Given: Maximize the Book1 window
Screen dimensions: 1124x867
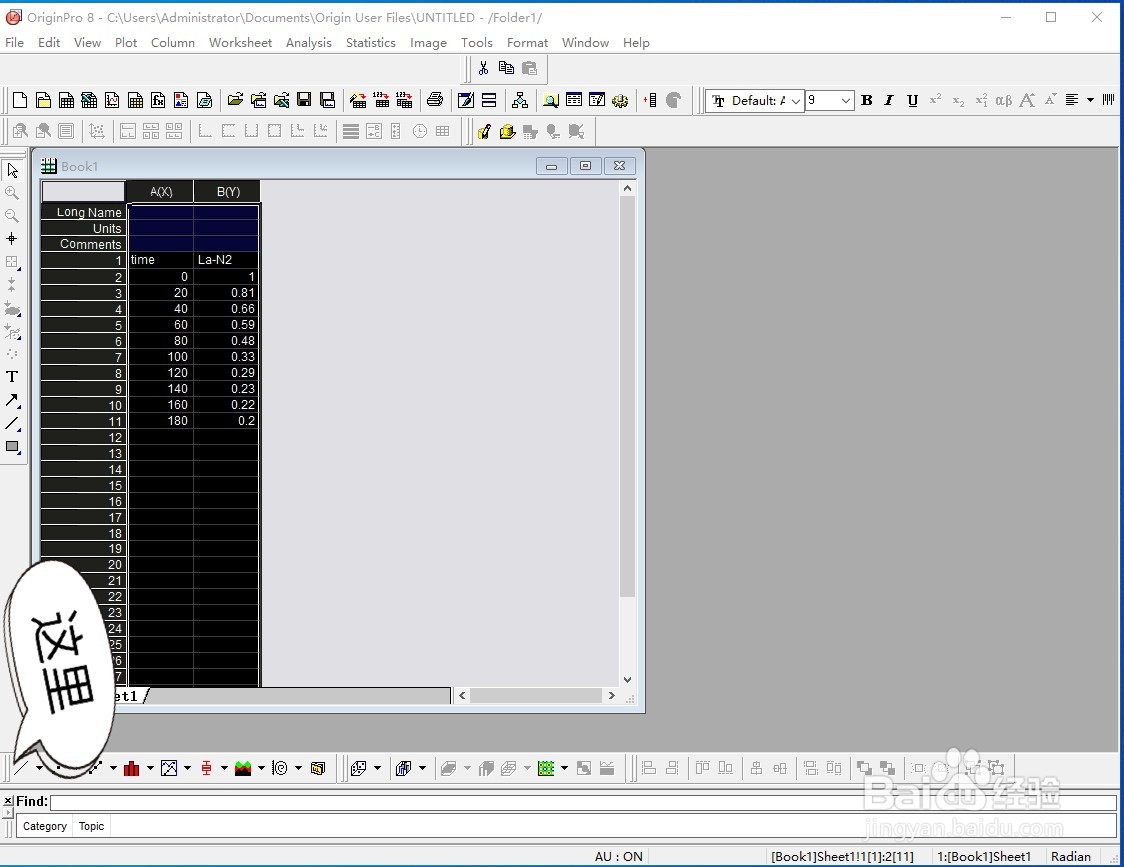Looking at the screenshot, I should click(x=585, y=166).
